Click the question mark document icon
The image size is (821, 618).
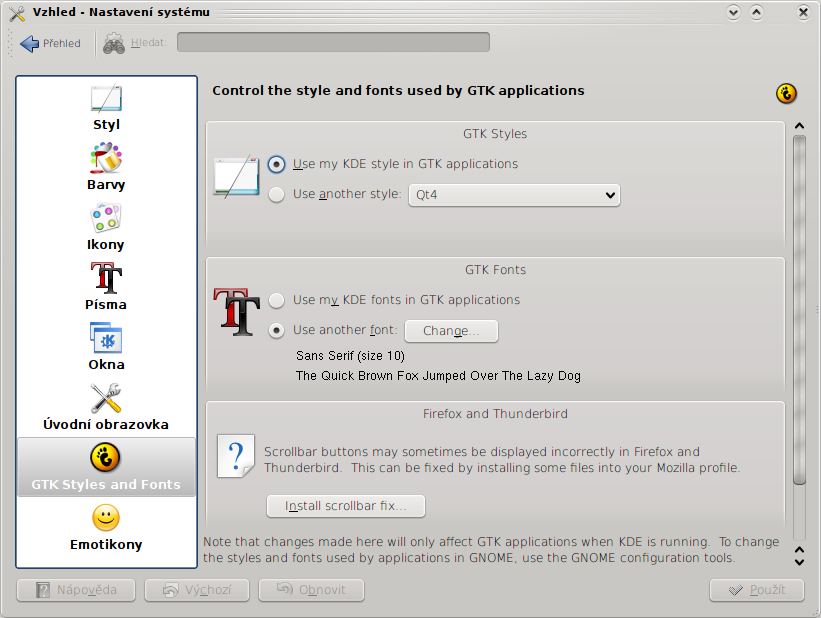[236, 456]
